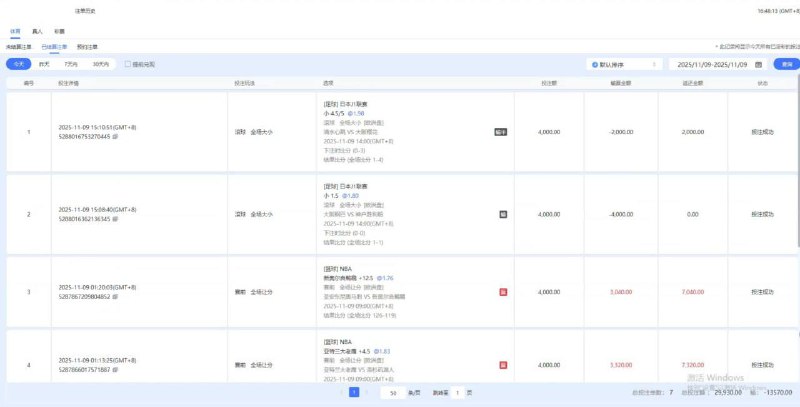
Task: Select the 今天 date filter
Action: pyautogui.click(x=19, y=64)
